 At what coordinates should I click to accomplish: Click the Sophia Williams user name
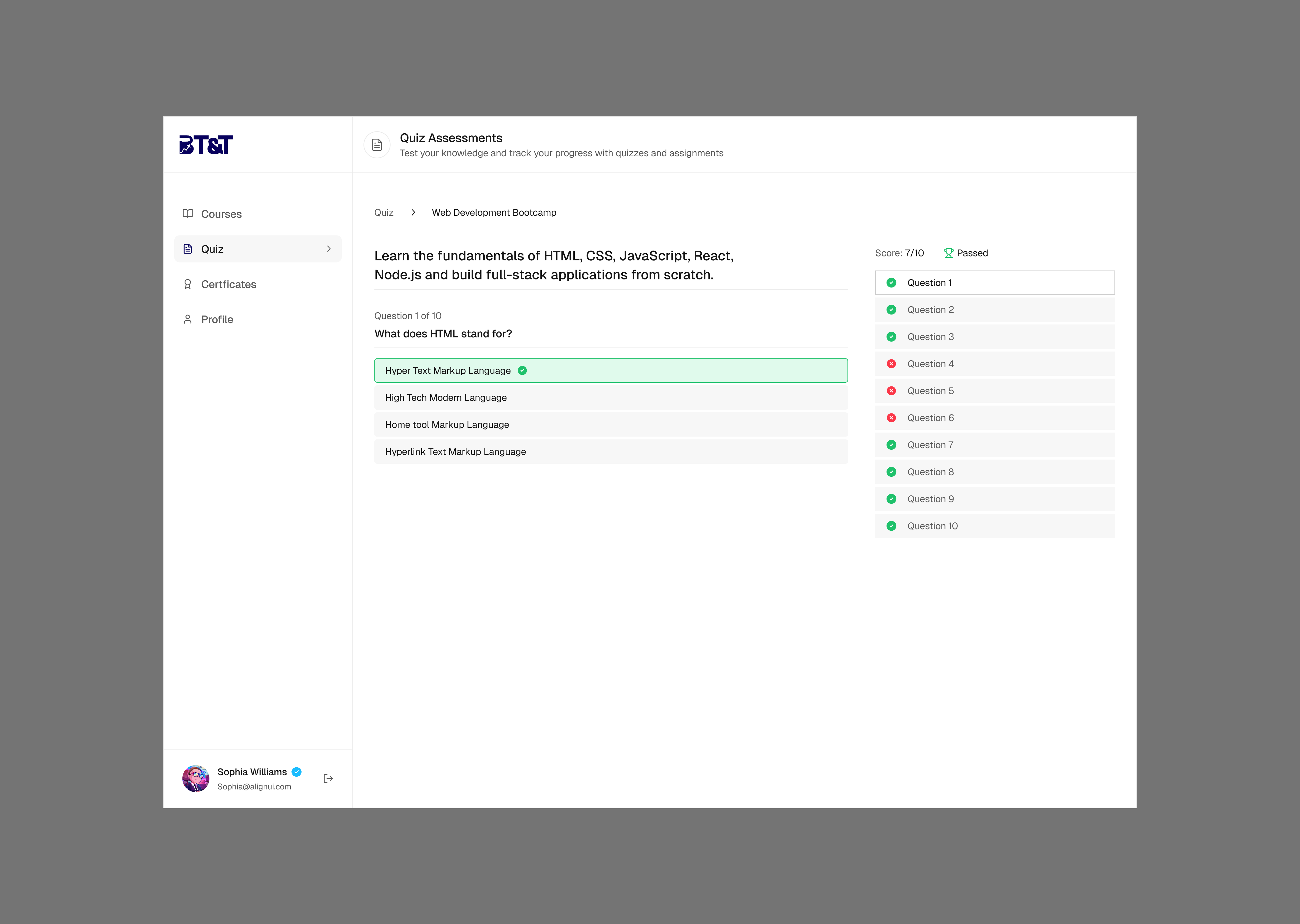(x=252, y=772)
